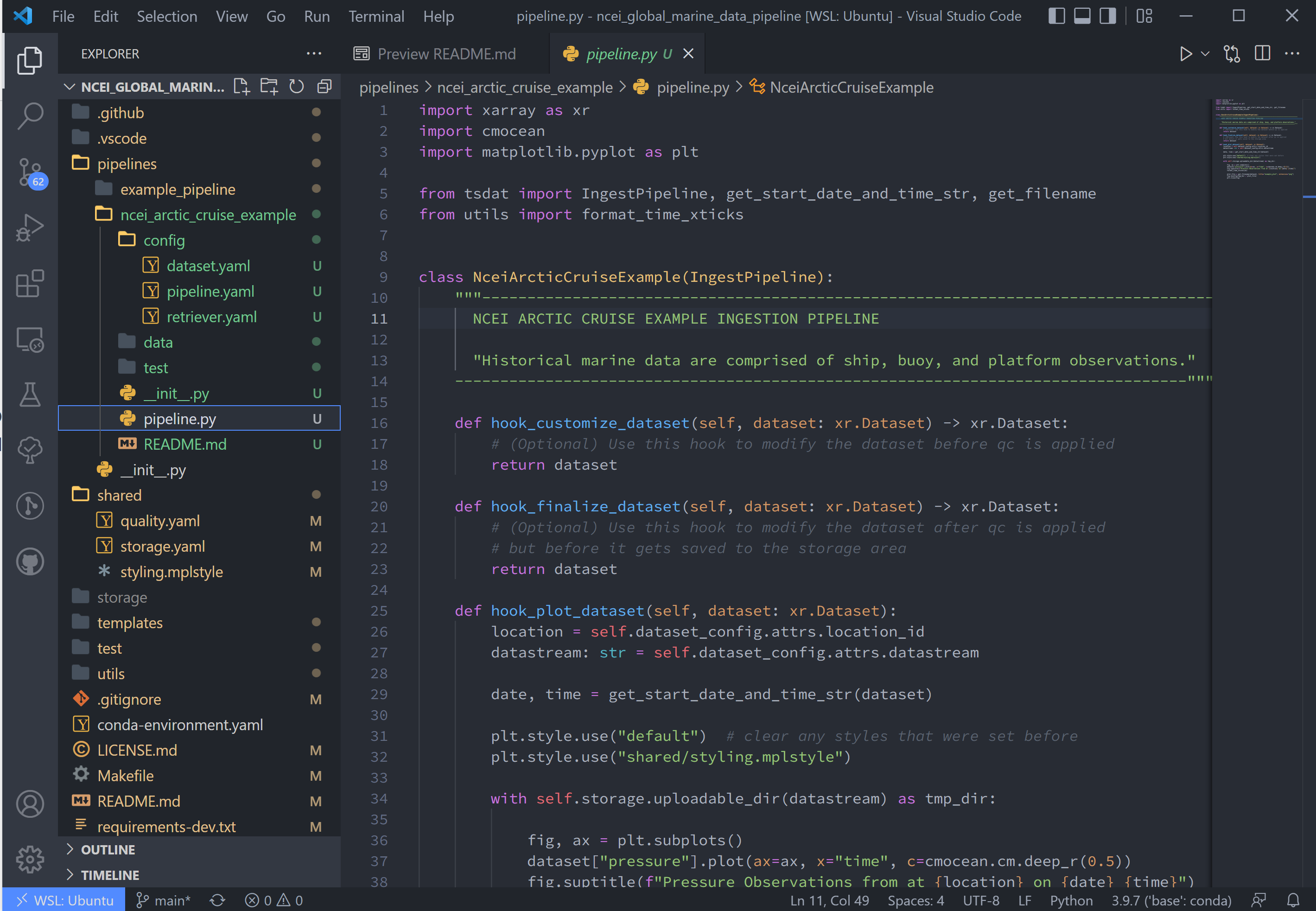Open the File menu
The height and width of the screenshot is (911, 1316).
click(x=63, y=16)
